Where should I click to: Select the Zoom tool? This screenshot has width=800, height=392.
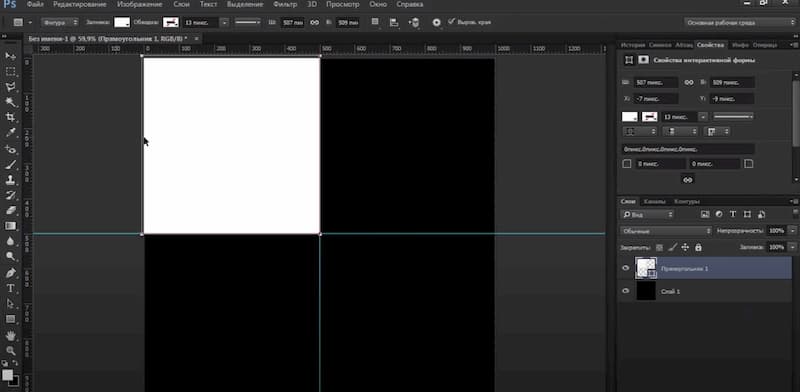coord(10,351)
